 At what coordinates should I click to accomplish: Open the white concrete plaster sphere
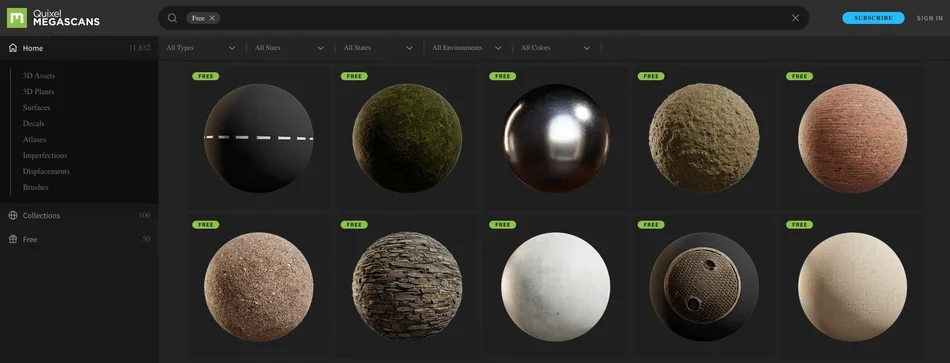click(556, 287)
